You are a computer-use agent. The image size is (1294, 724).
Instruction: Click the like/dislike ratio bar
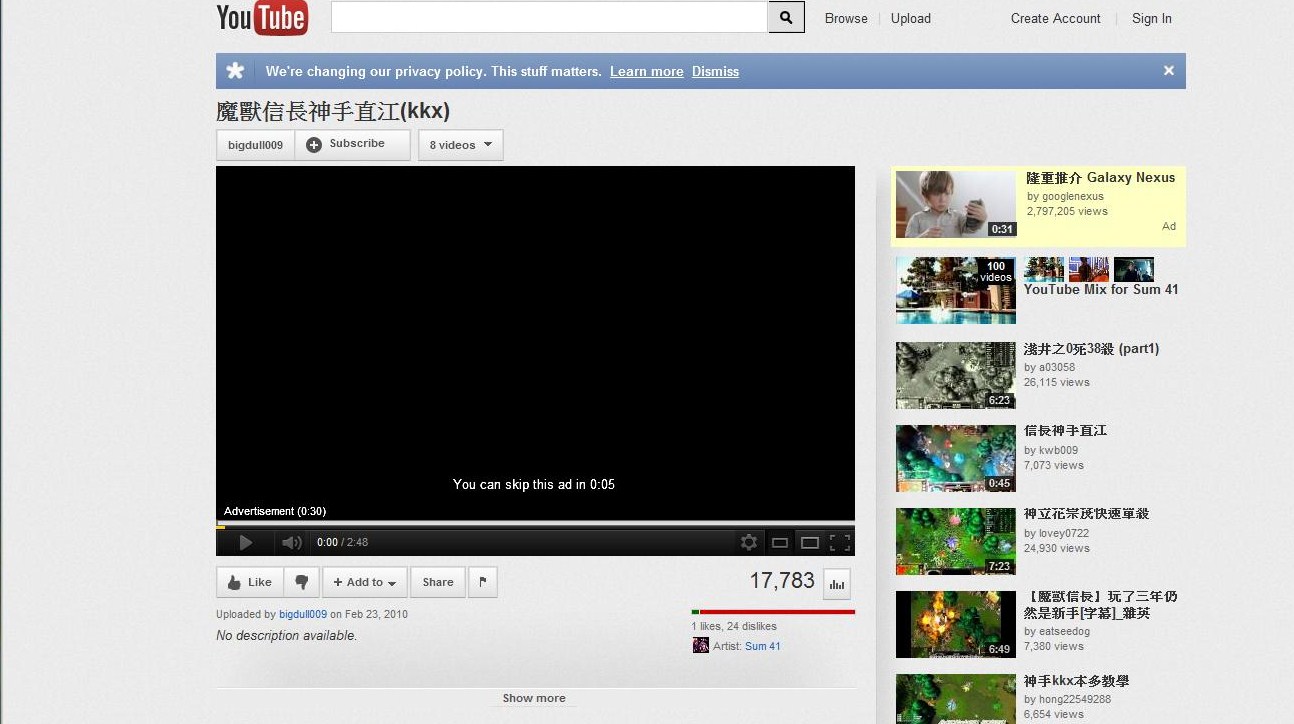coord(773,611)
